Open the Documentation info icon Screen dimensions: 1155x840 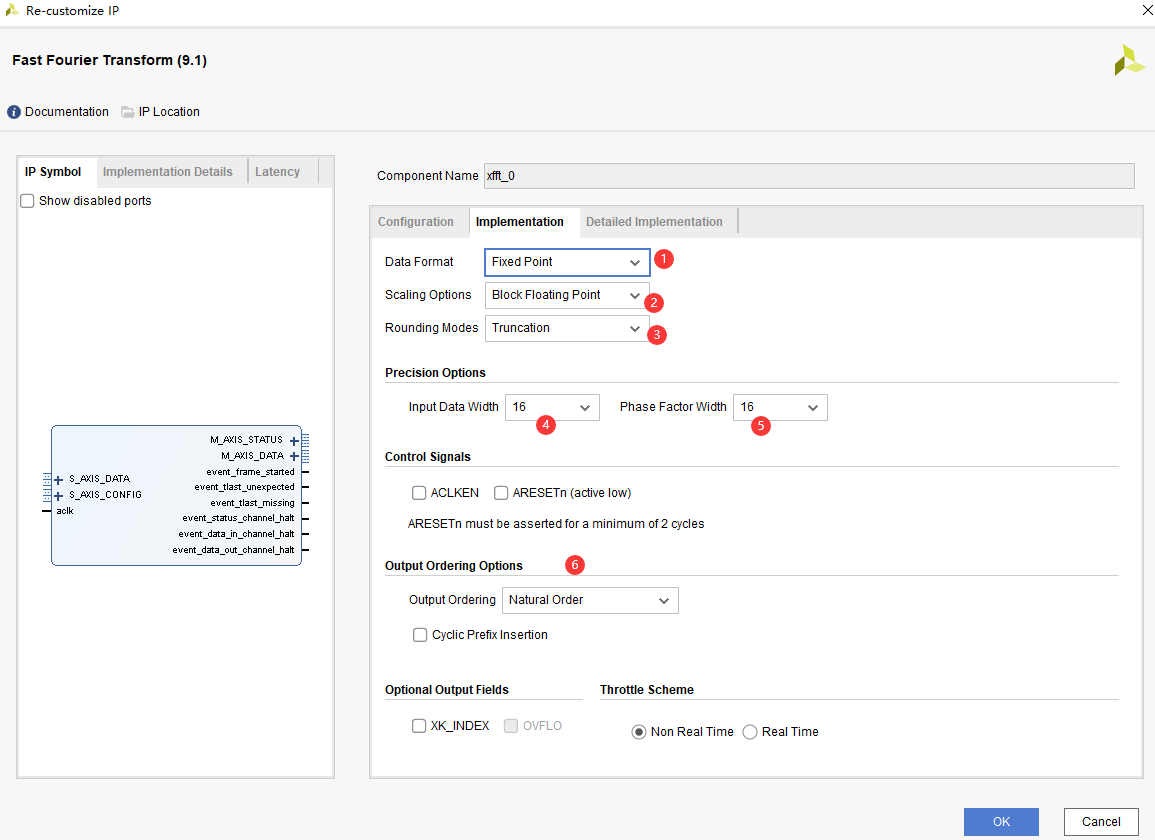tap(14, 112)
